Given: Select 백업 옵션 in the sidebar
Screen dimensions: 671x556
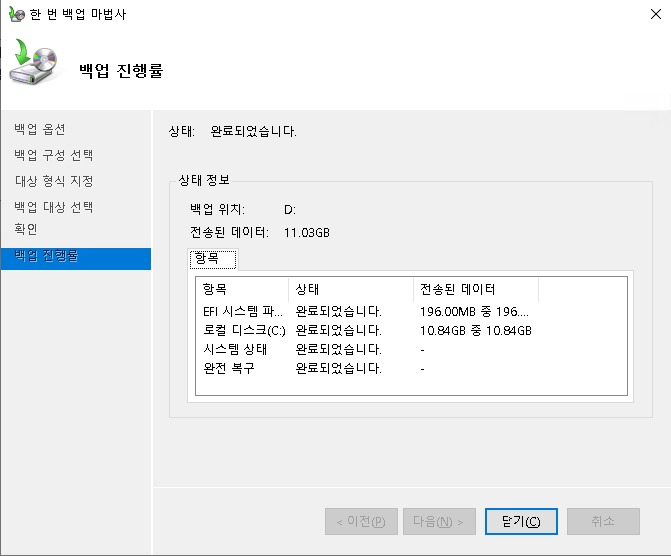Looking at the screenshot, I should [x=40, y=130].
